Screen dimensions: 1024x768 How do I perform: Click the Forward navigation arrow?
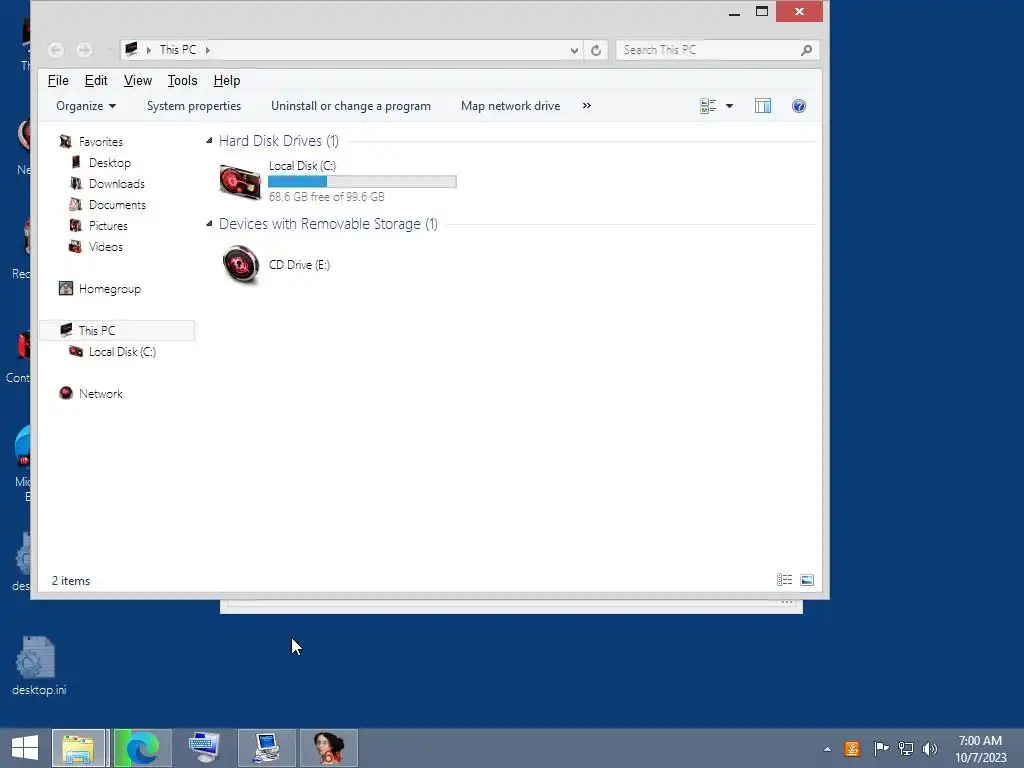coord(84,50)
